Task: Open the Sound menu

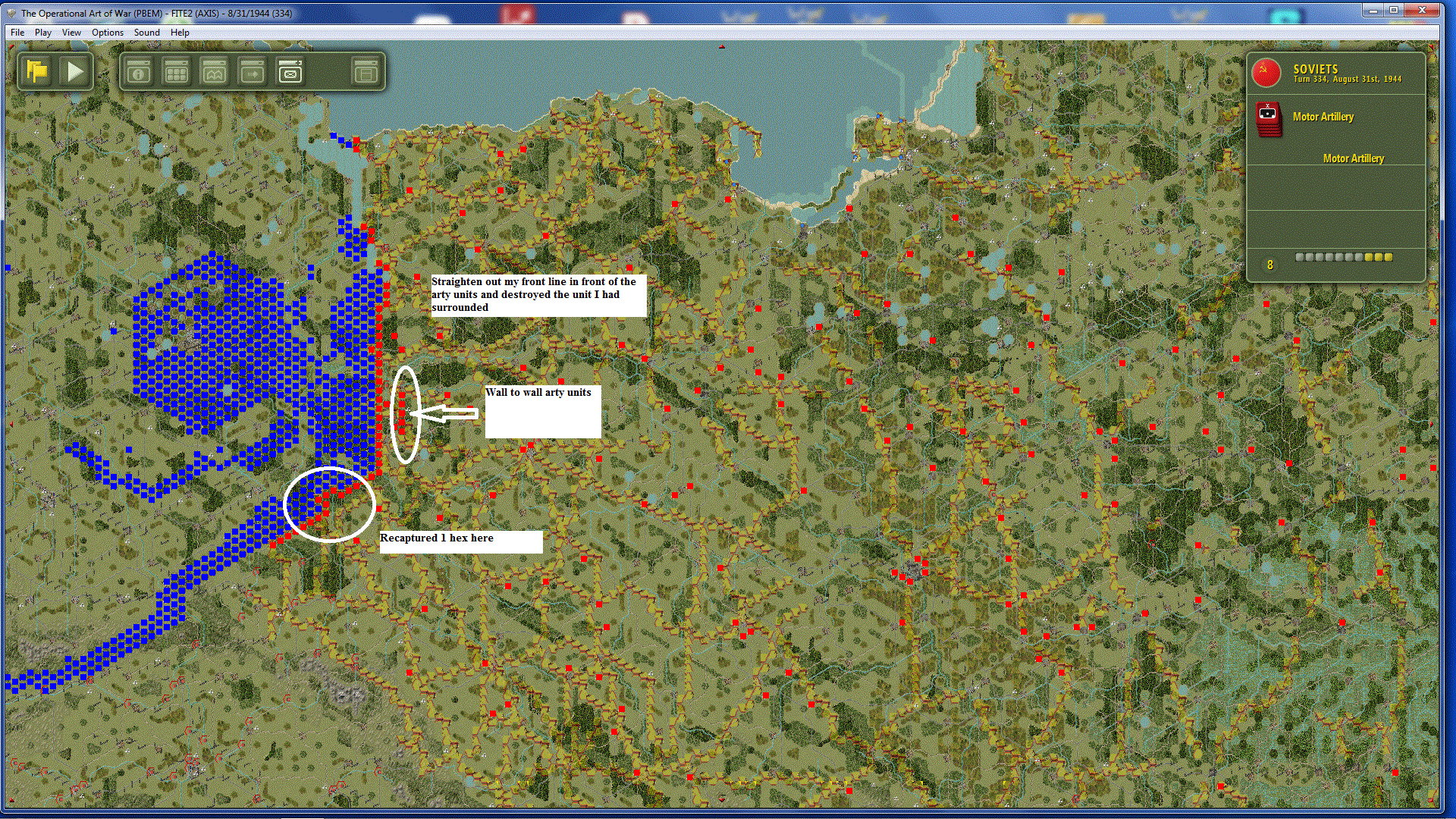Action: click(x=146, y=33)
